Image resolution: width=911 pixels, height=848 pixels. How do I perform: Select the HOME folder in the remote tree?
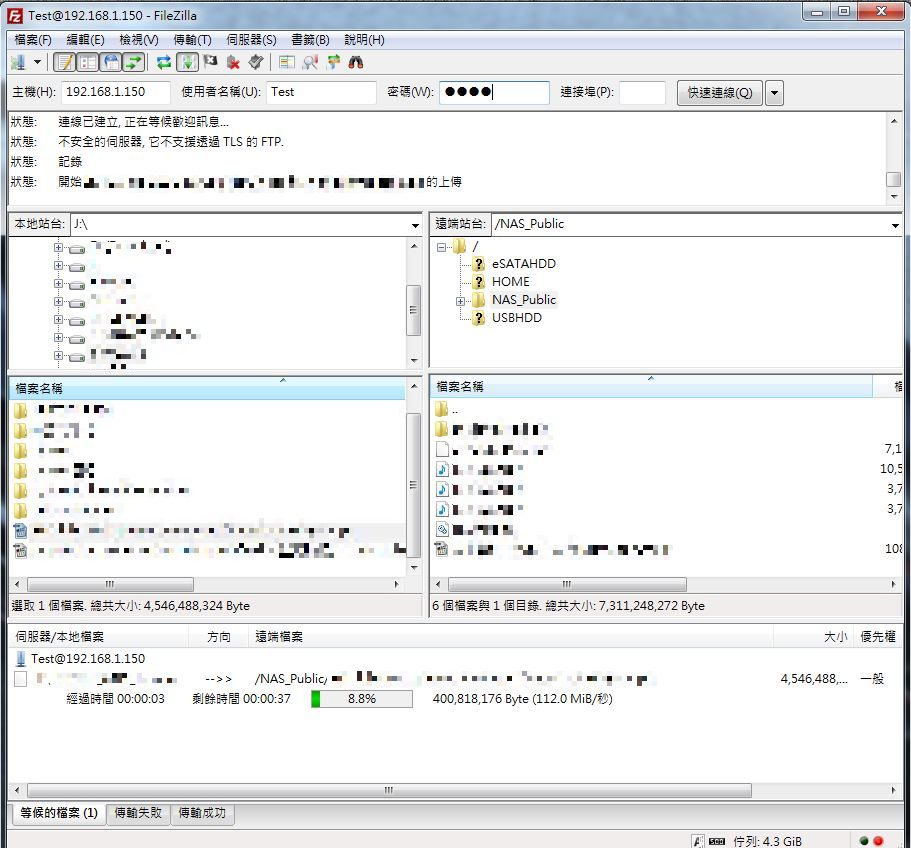511,282
